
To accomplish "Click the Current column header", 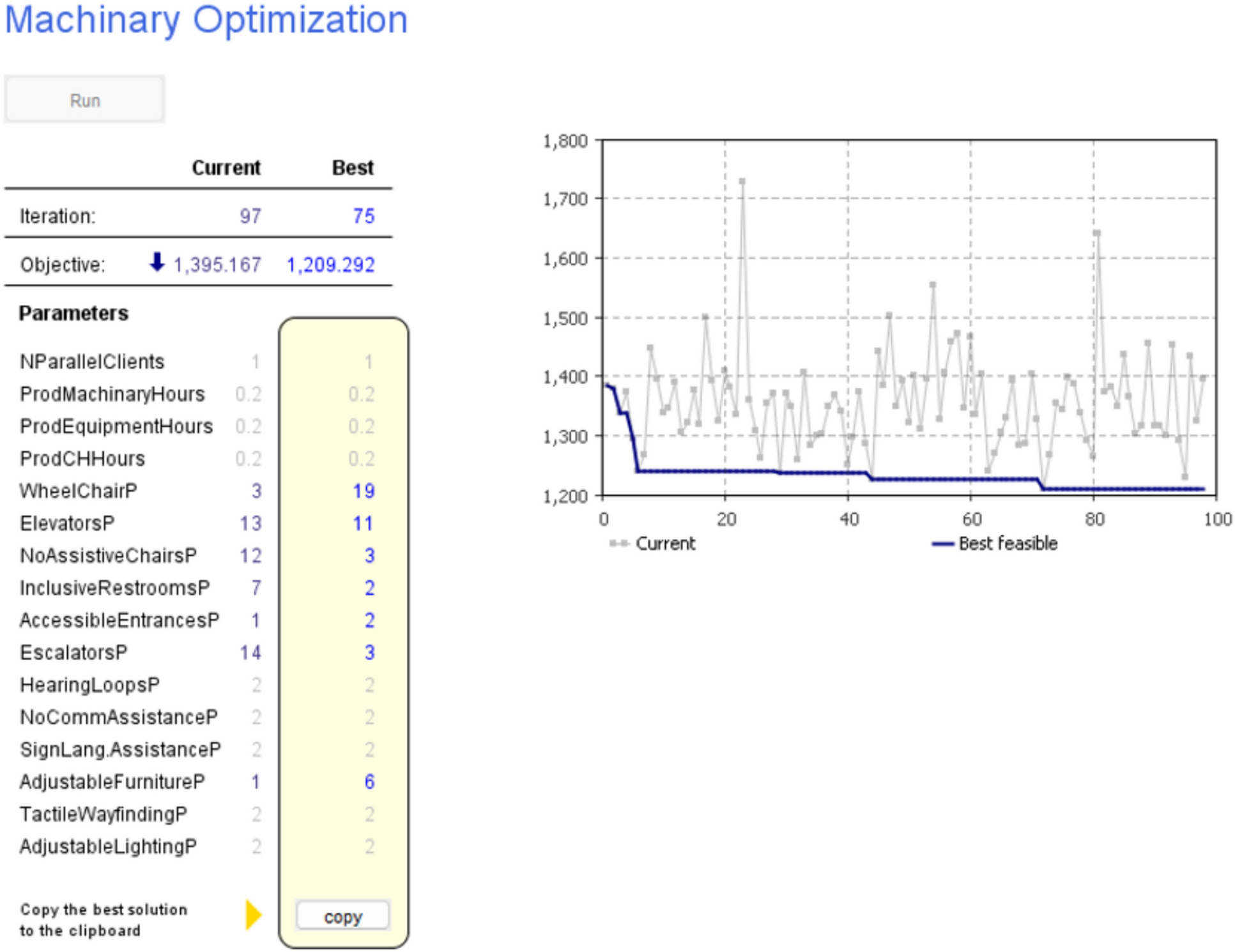I will point(226,167).
